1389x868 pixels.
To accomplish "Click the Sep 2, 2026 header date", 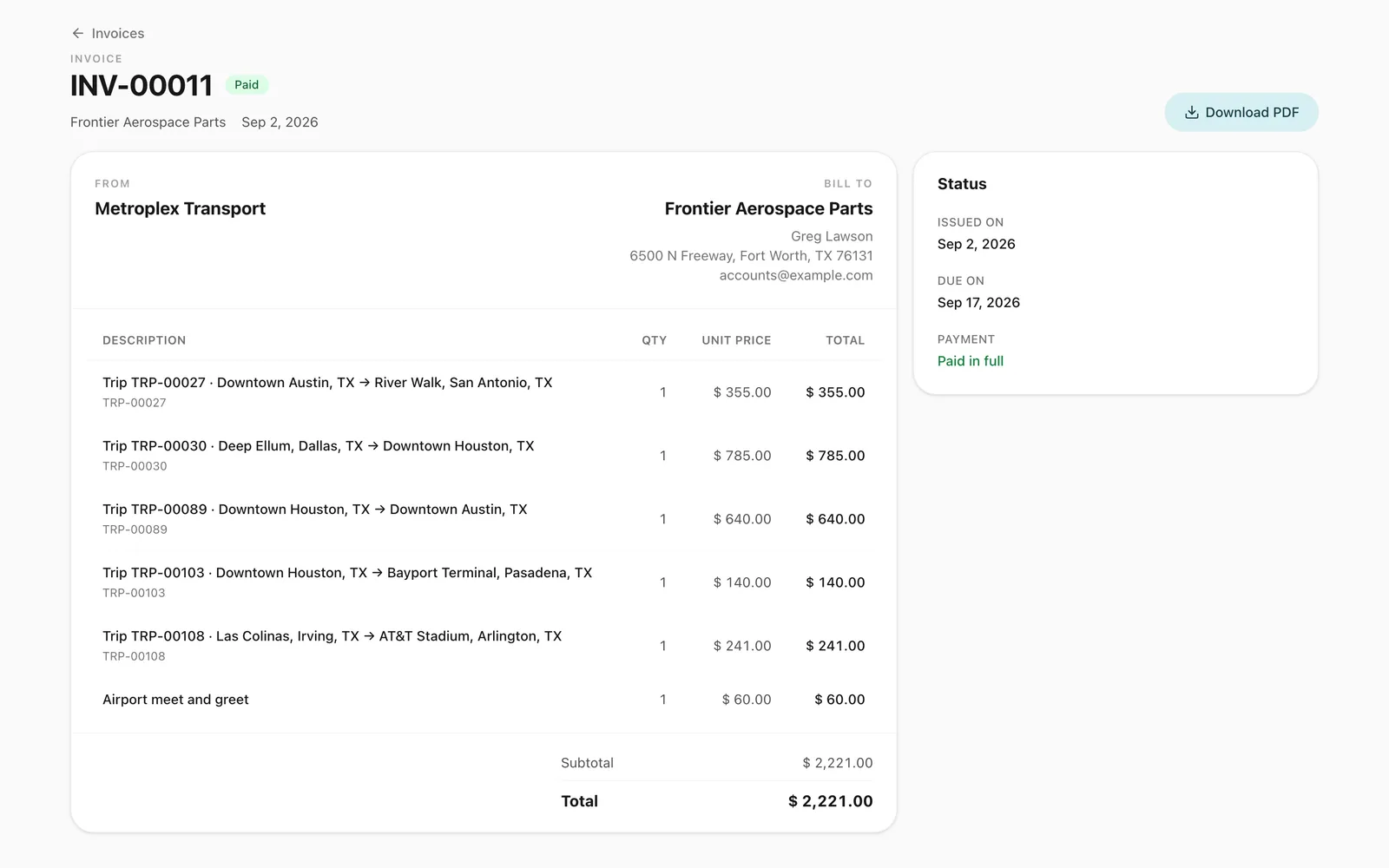I will [280, 122].
